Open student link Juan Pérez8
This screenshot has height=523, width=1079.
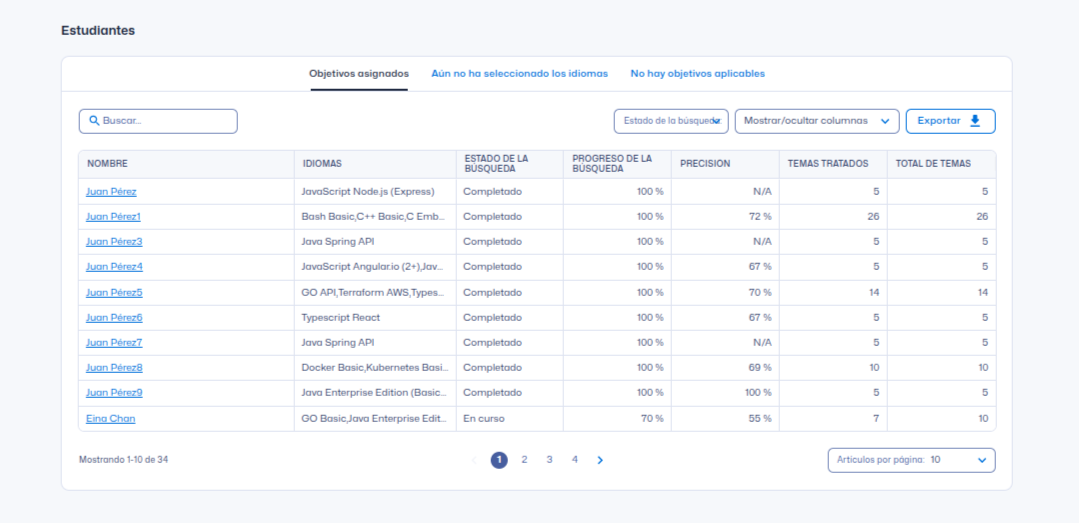[x=114, y=368]
